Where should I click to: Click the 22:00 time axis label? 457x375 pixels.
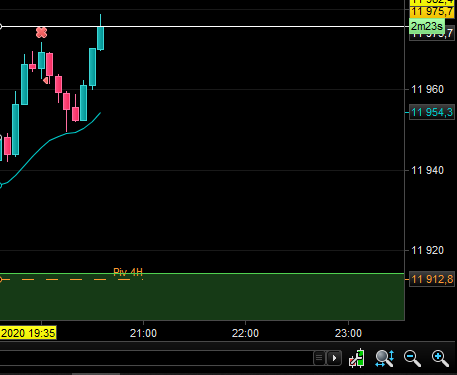[245, 333]
